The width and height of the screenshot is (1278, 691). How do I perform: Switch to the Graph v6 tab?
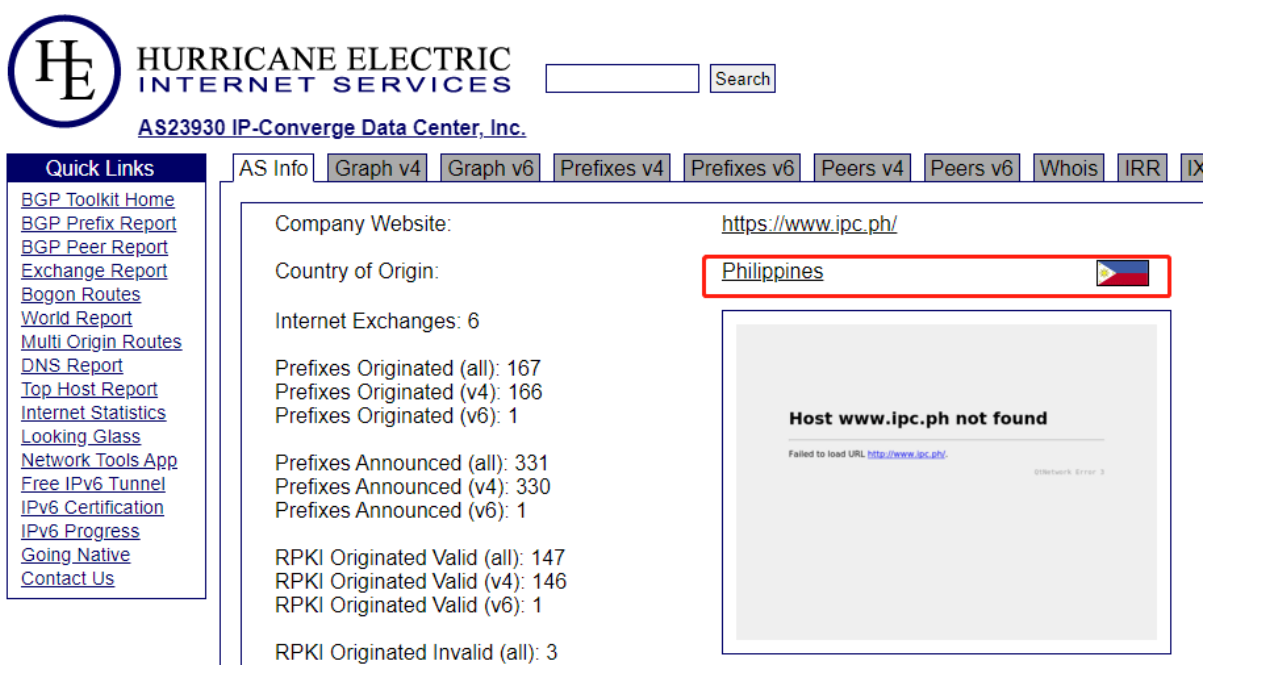(x=490, y=168)
